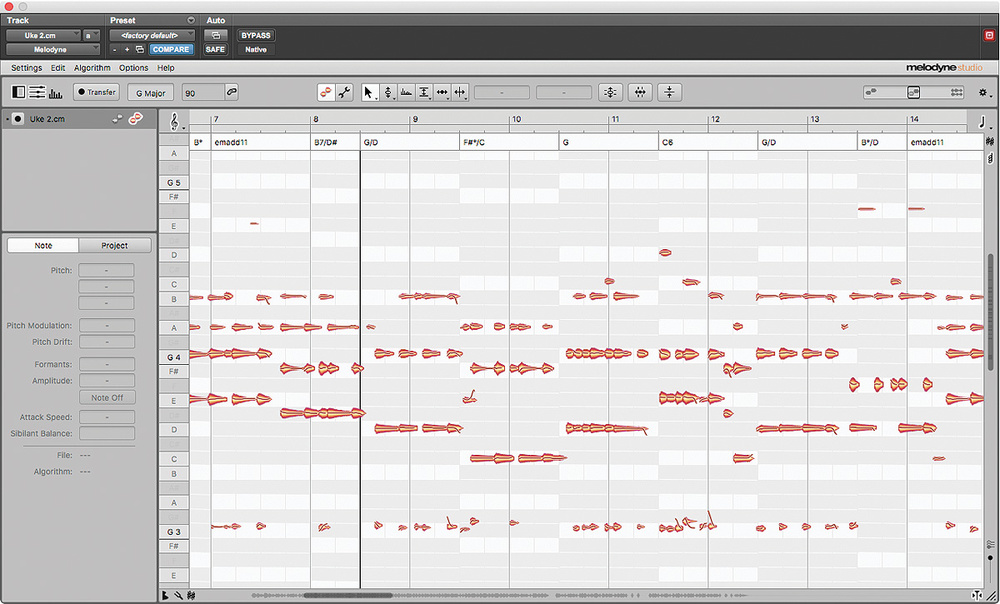This screenshot has height=604, width=1000.
Task: Open the Leveling macro
Action: [670, 92]
